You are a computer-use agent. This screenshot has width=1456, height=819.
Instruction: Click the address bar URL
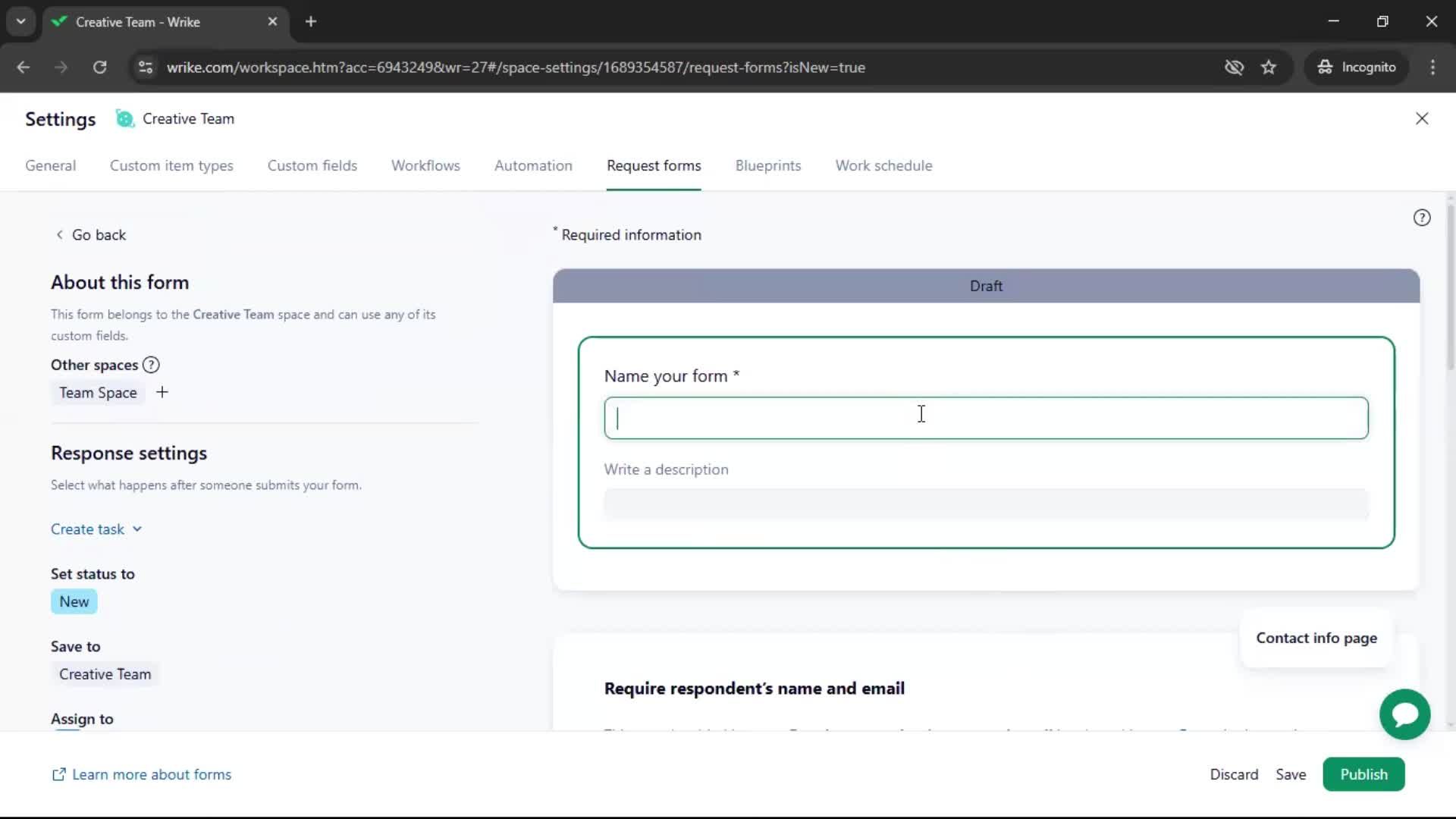point(516,67)
